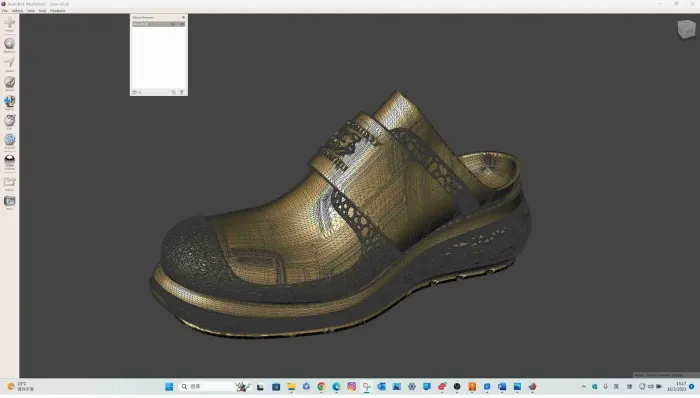Open the File menu

(5, 10)
